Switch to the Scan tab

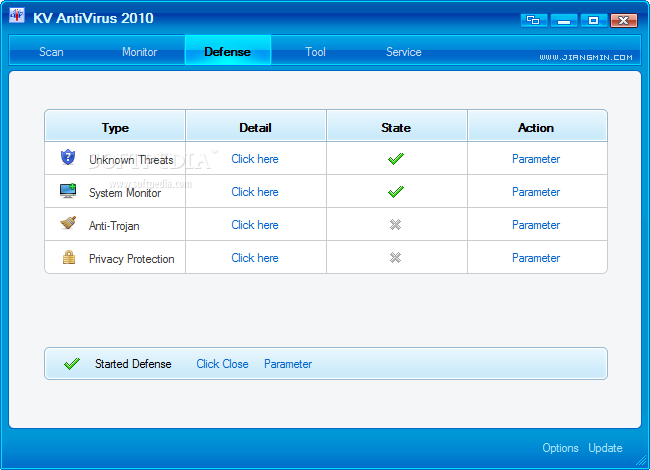[51, 52]
